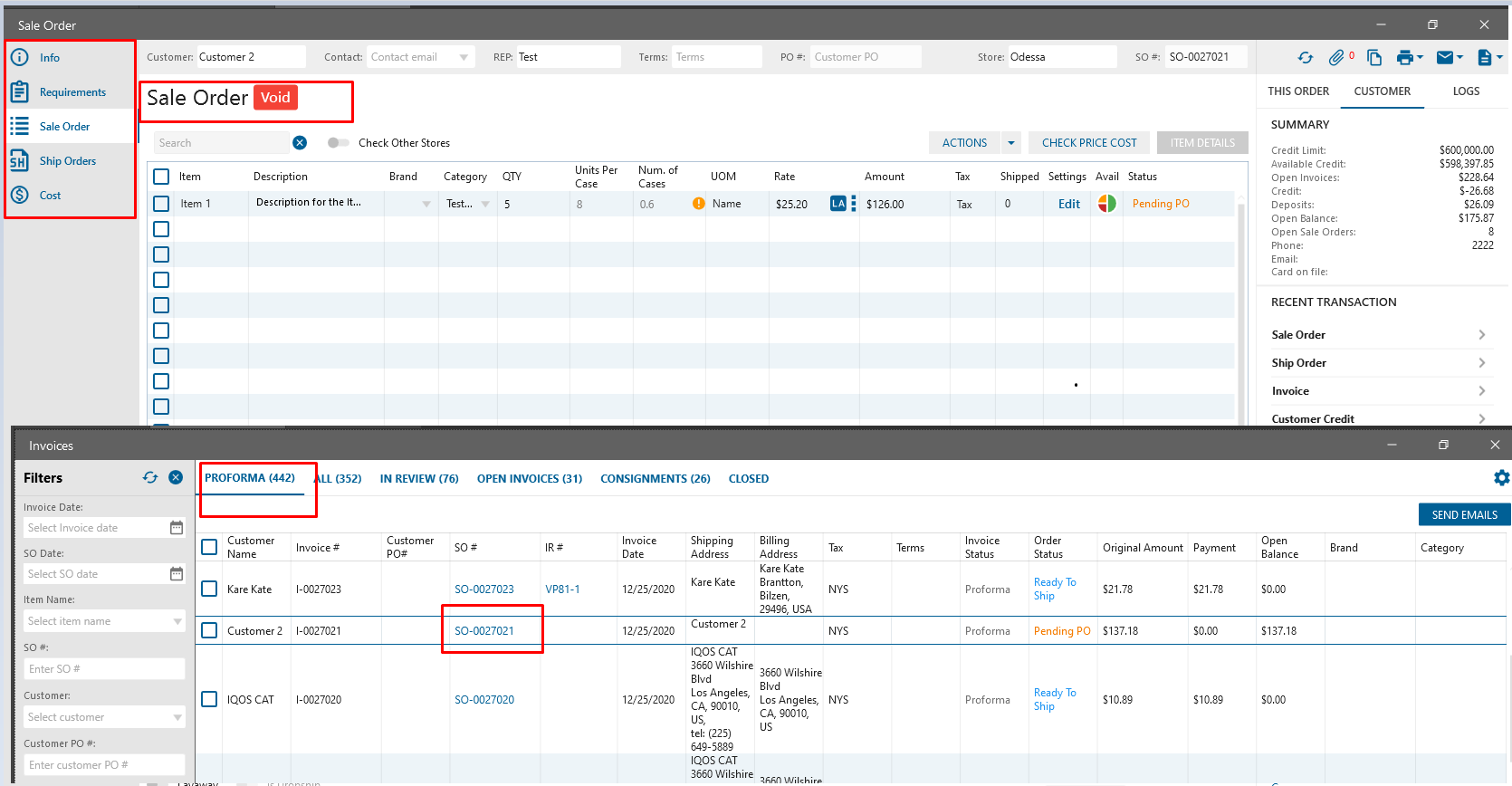This screenshot has width=1512, height=786.
Task: Clear the item search with blue X icon
Action: pos(300,142)
